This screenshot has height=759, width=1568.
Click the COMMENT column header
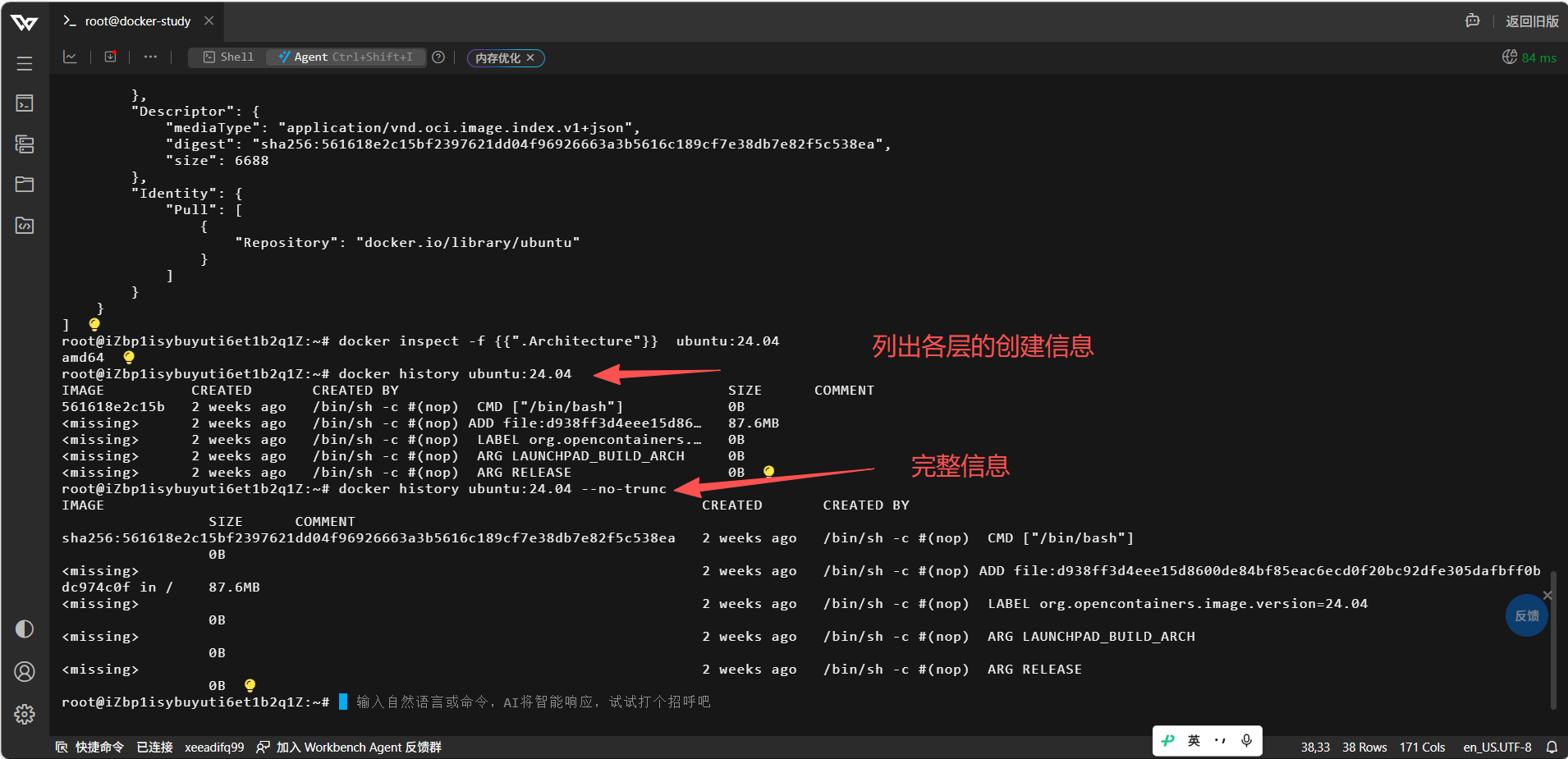844,391
